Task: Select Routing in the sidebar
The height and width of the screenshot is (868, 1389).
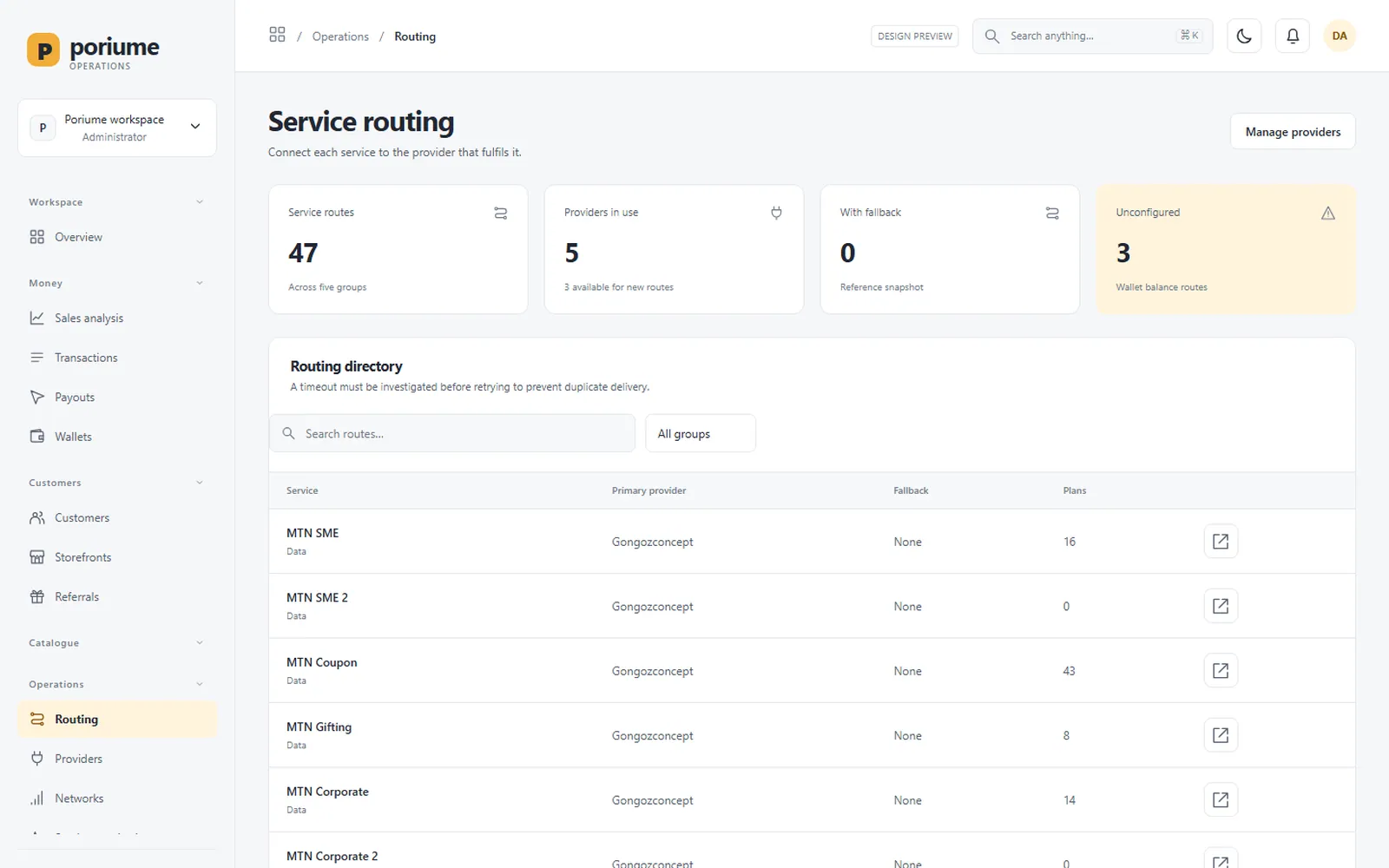Action: [117, 719]
